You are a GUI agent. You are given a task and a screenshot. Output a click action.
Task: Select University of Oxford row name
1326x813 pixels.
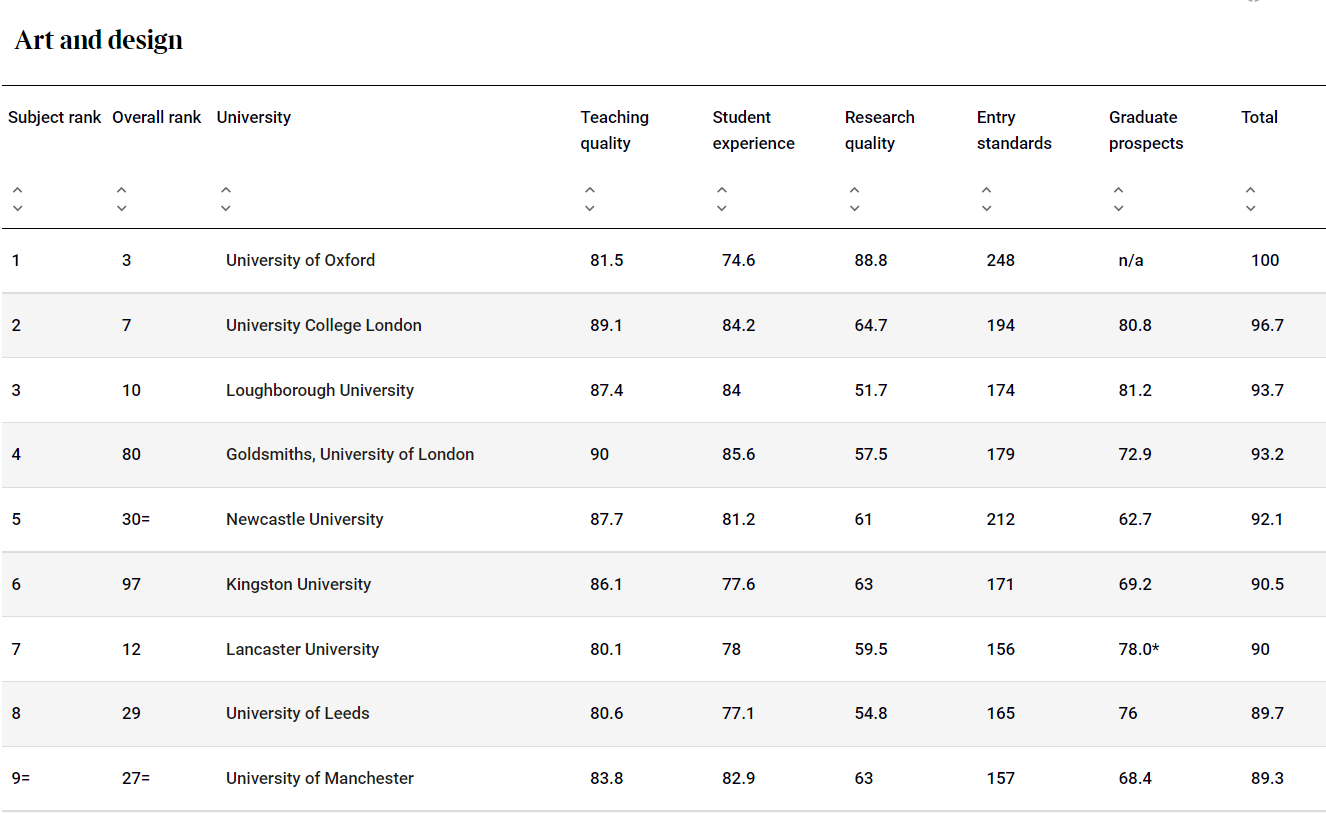click(x=301, y=260)
